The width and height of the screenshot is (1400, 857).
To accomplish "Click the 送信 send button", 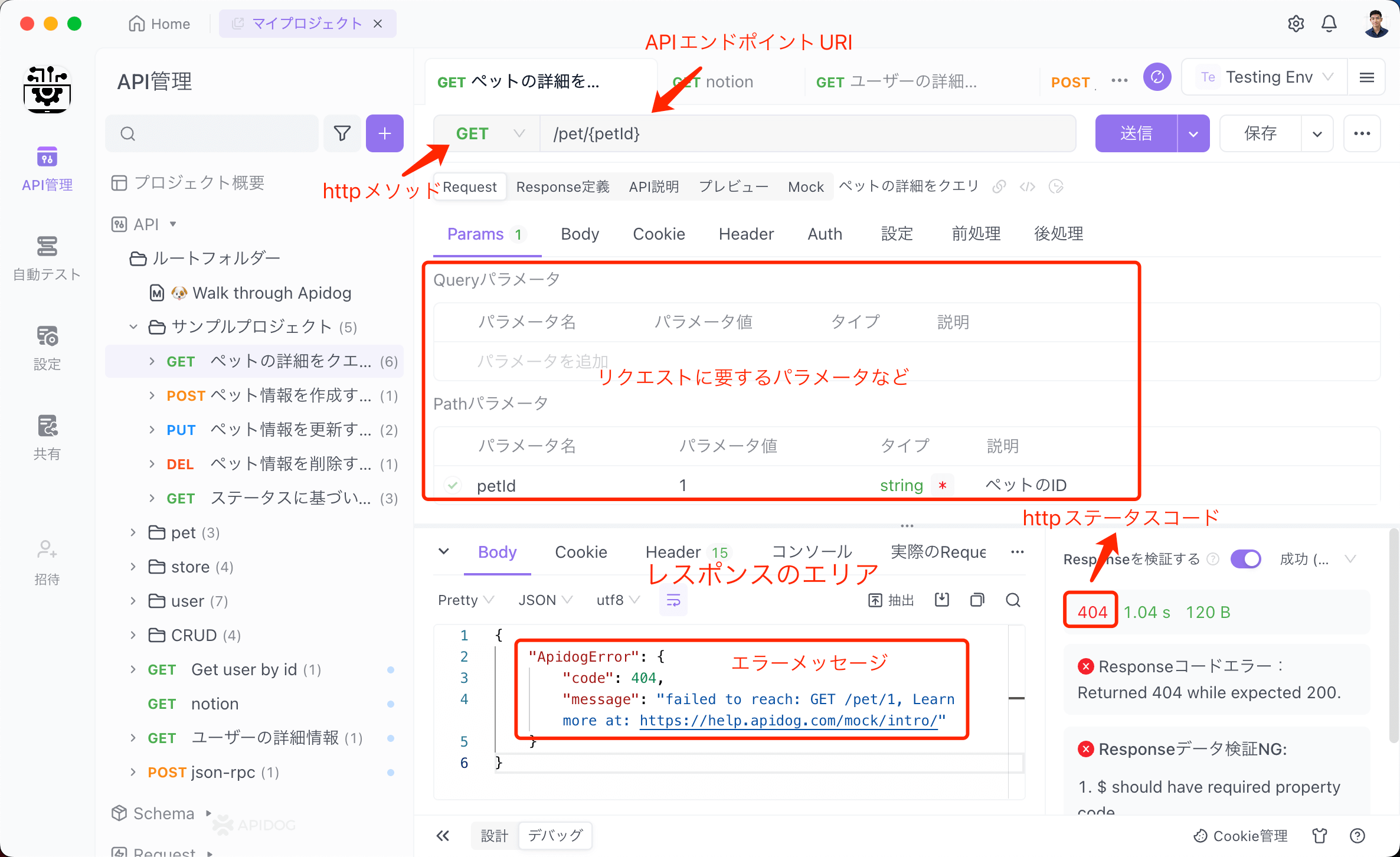I will tap(1136, 133).
